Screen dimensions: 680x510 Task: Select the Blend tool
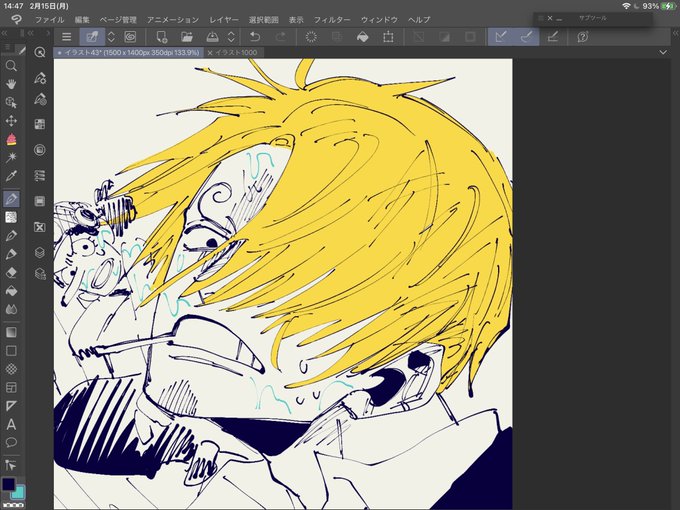(x=11, y=309)
